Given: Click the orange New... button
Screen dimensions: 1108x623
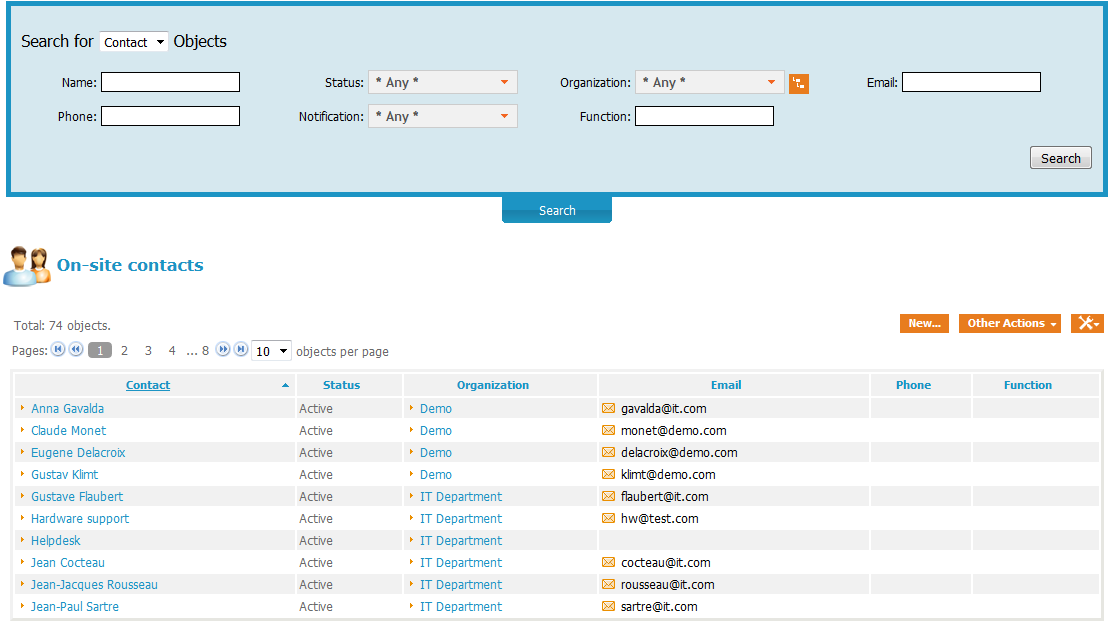Looking at the screenshot, I should coord(923,323).
